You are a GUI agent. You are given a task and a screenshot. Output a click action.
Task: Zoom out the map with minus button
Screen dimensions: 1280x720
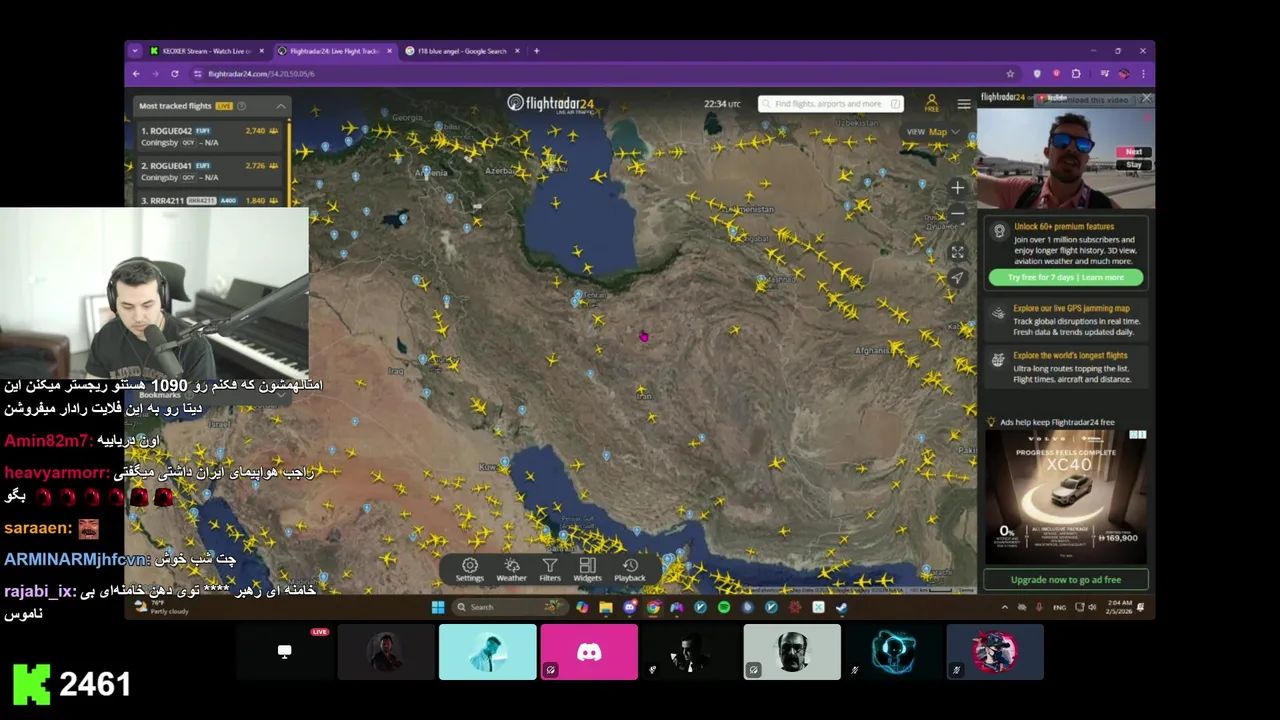pos(957,213)
